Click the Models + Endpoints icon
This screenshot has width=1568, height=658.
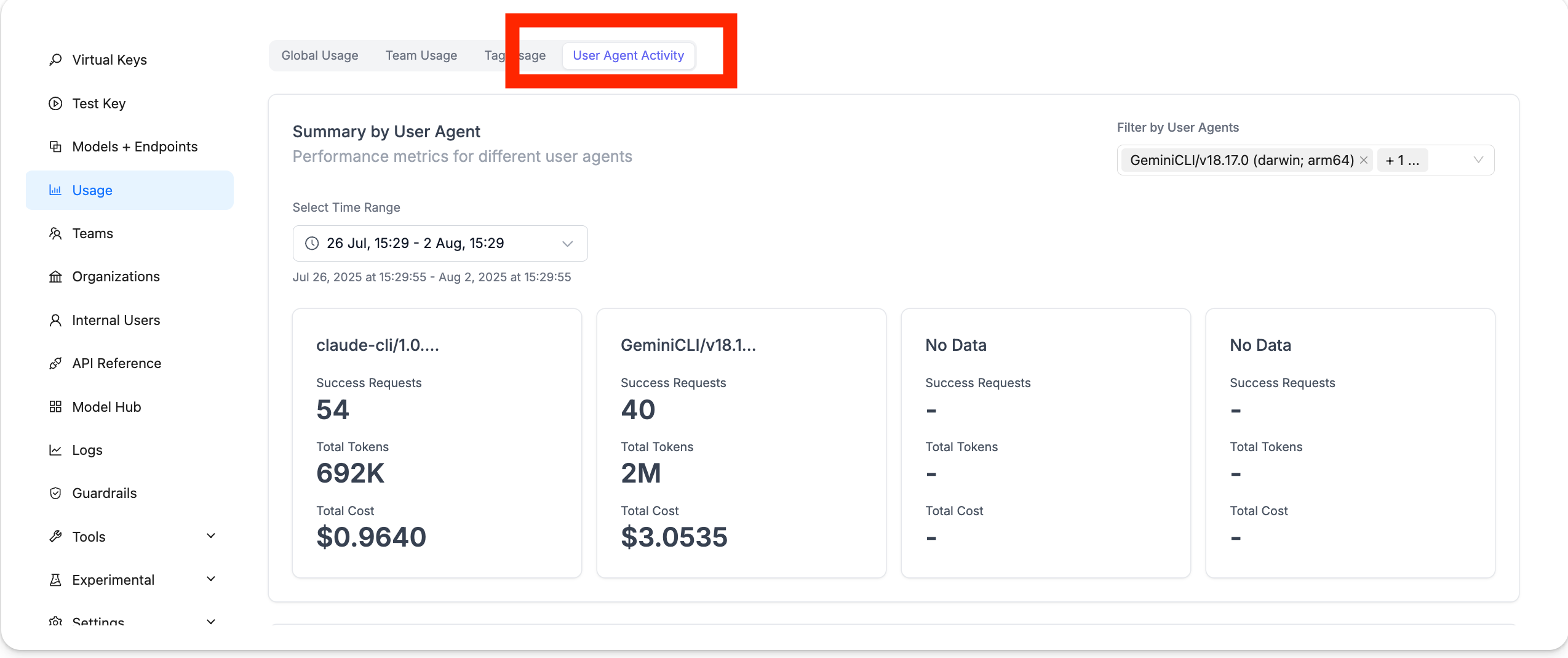point(55,146)
